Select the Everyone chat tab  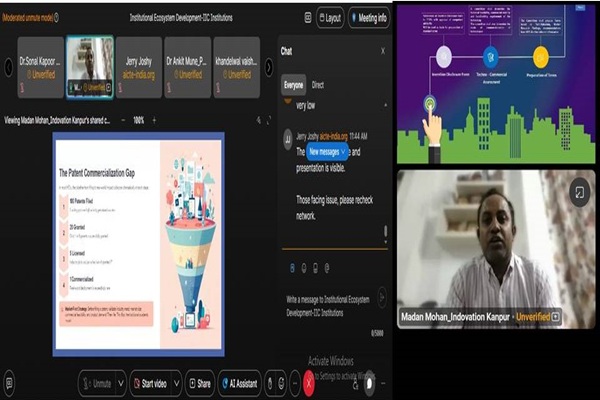point(295,86)
